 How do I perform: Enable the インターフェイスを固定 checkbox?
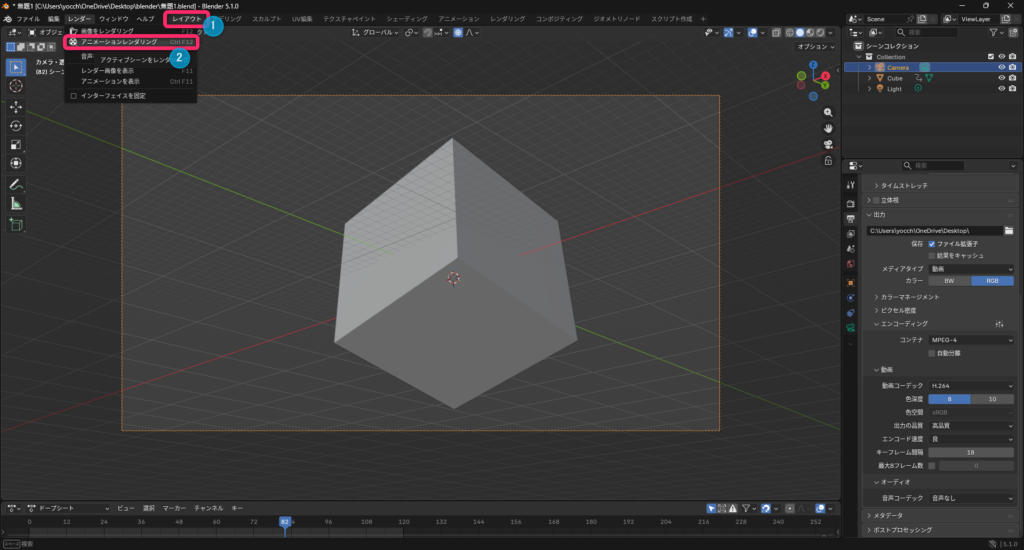pyautogui.click(x=73, y=96)
